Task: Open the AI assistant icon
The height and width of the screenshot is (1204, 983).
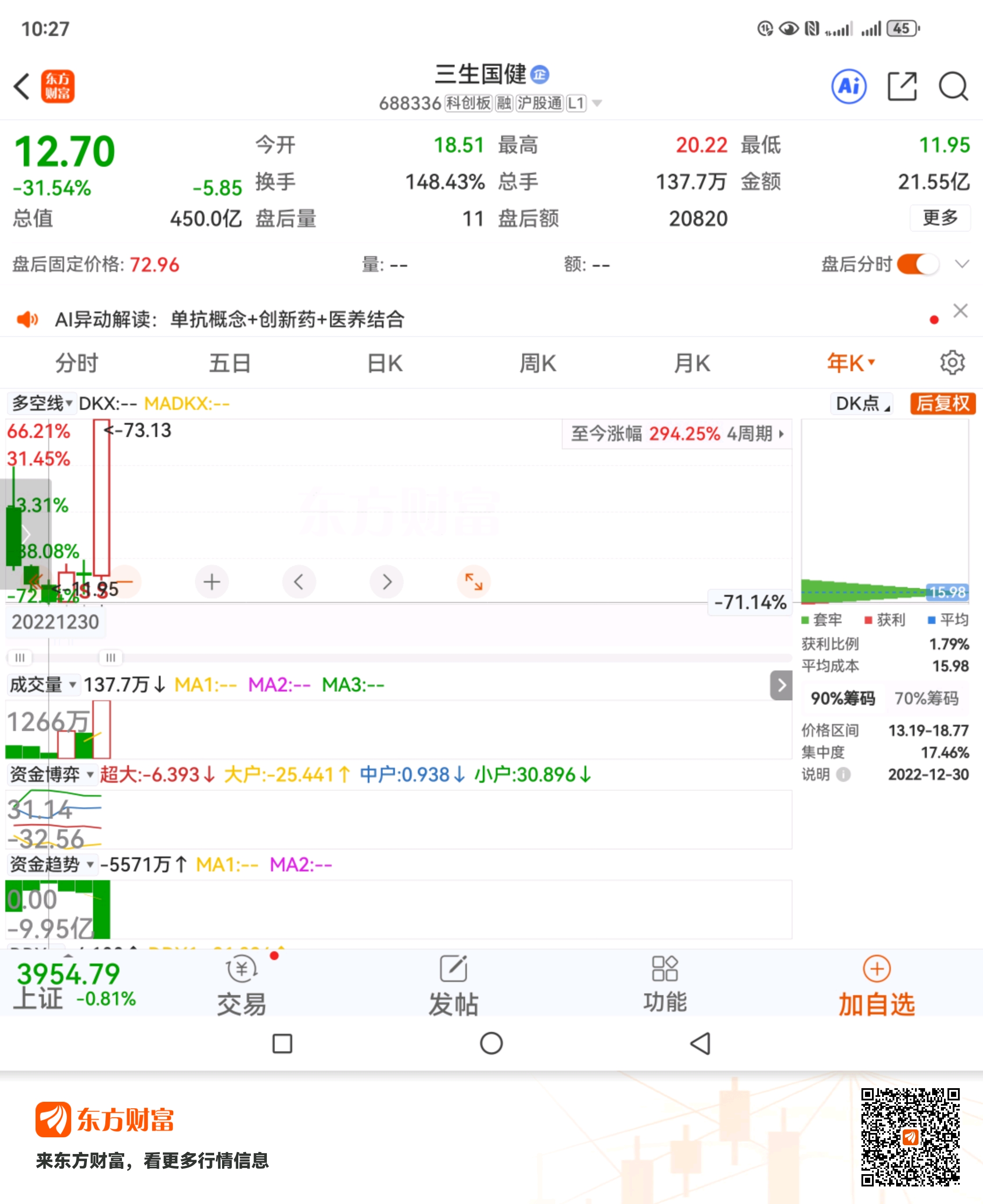Action: pos(848,86)
